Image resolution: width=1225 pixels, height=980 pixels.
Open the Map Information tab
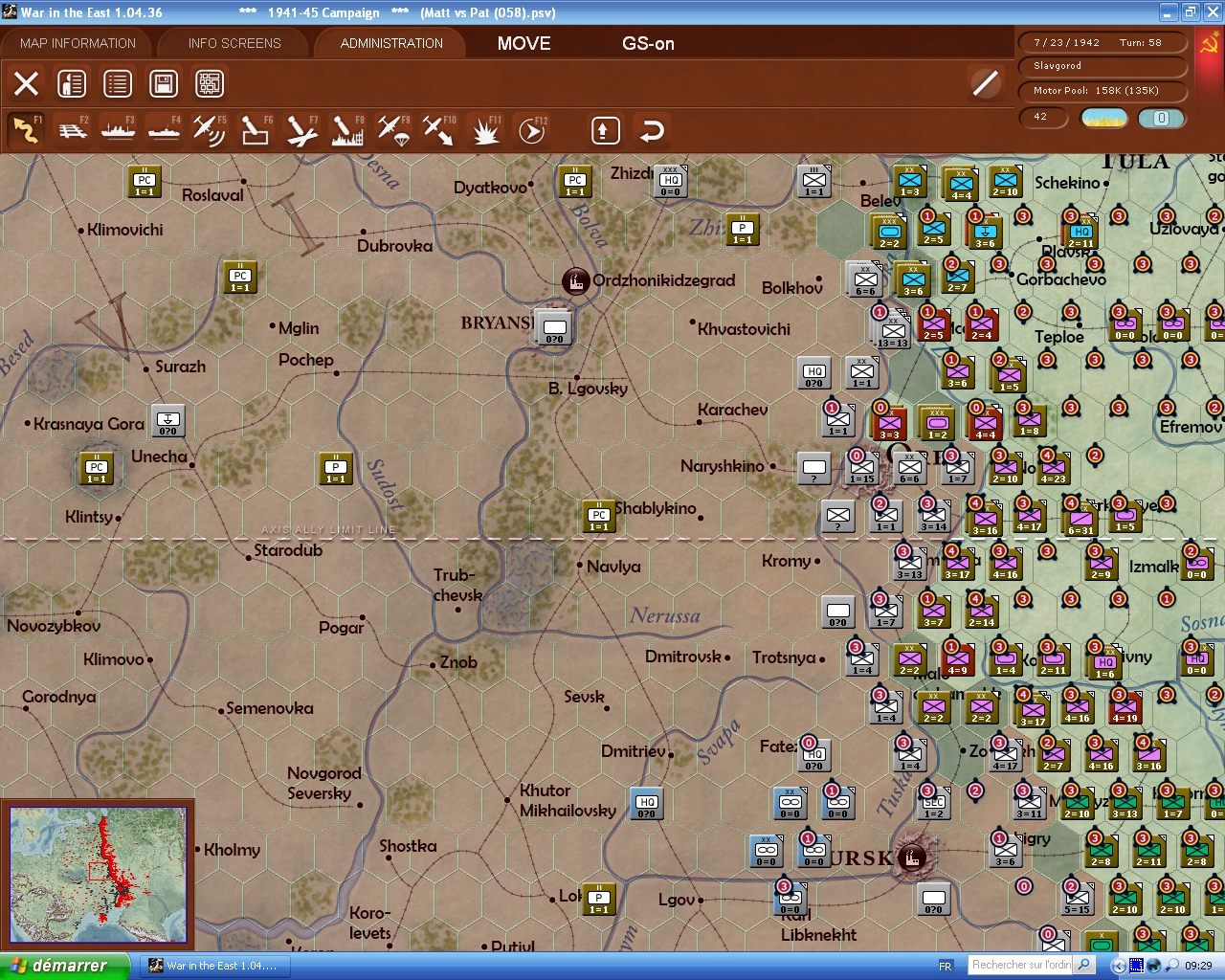pos(78,43)
